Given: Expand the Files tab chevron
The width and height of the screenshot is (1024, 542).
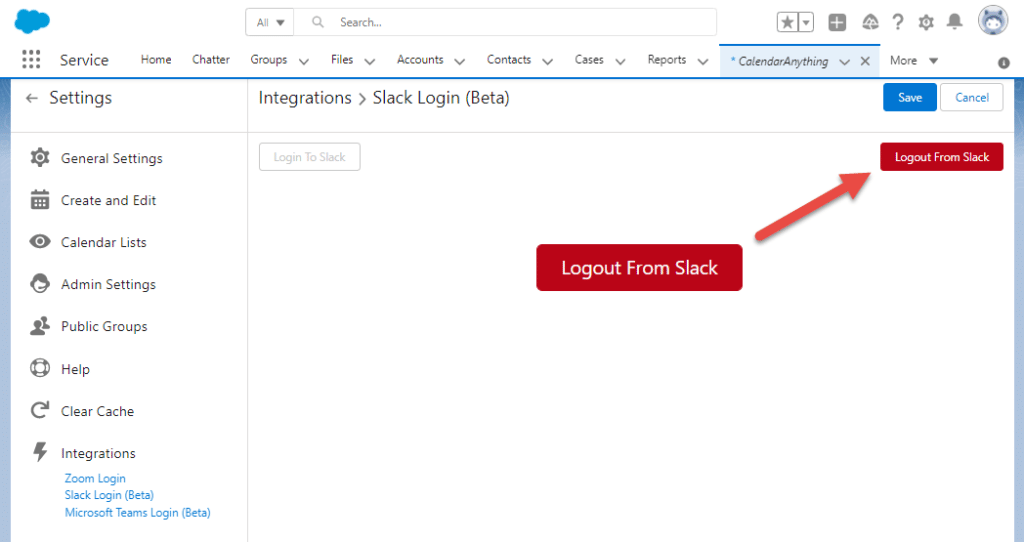Looking at the screenshot, I should pos(370,61).
